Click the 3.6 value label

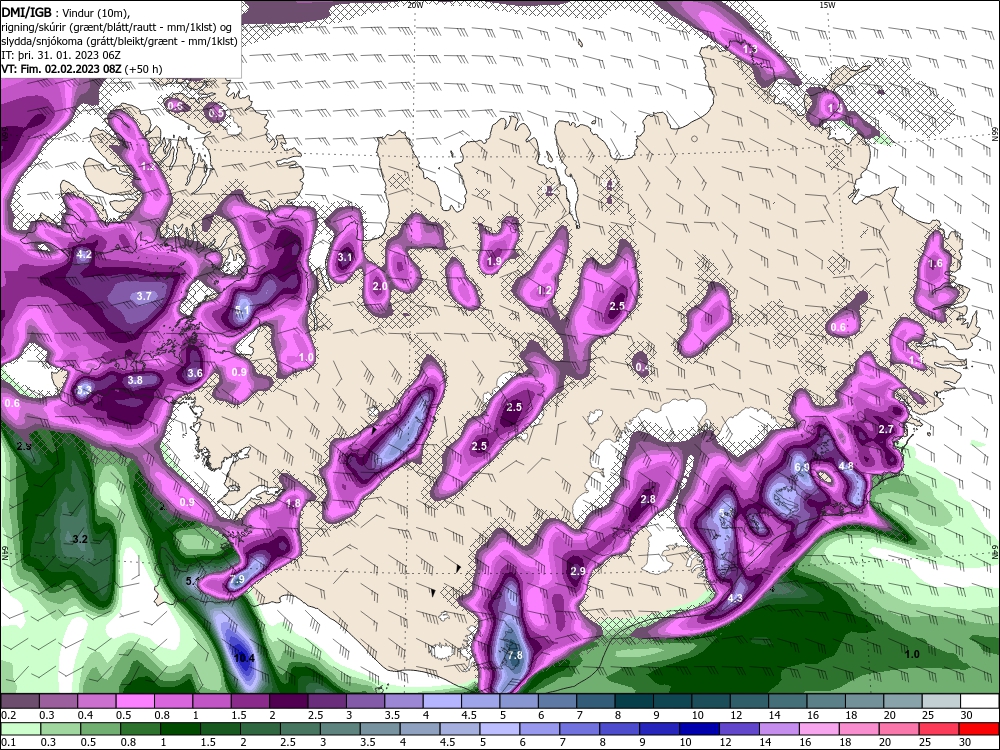[x=195, y=373]
